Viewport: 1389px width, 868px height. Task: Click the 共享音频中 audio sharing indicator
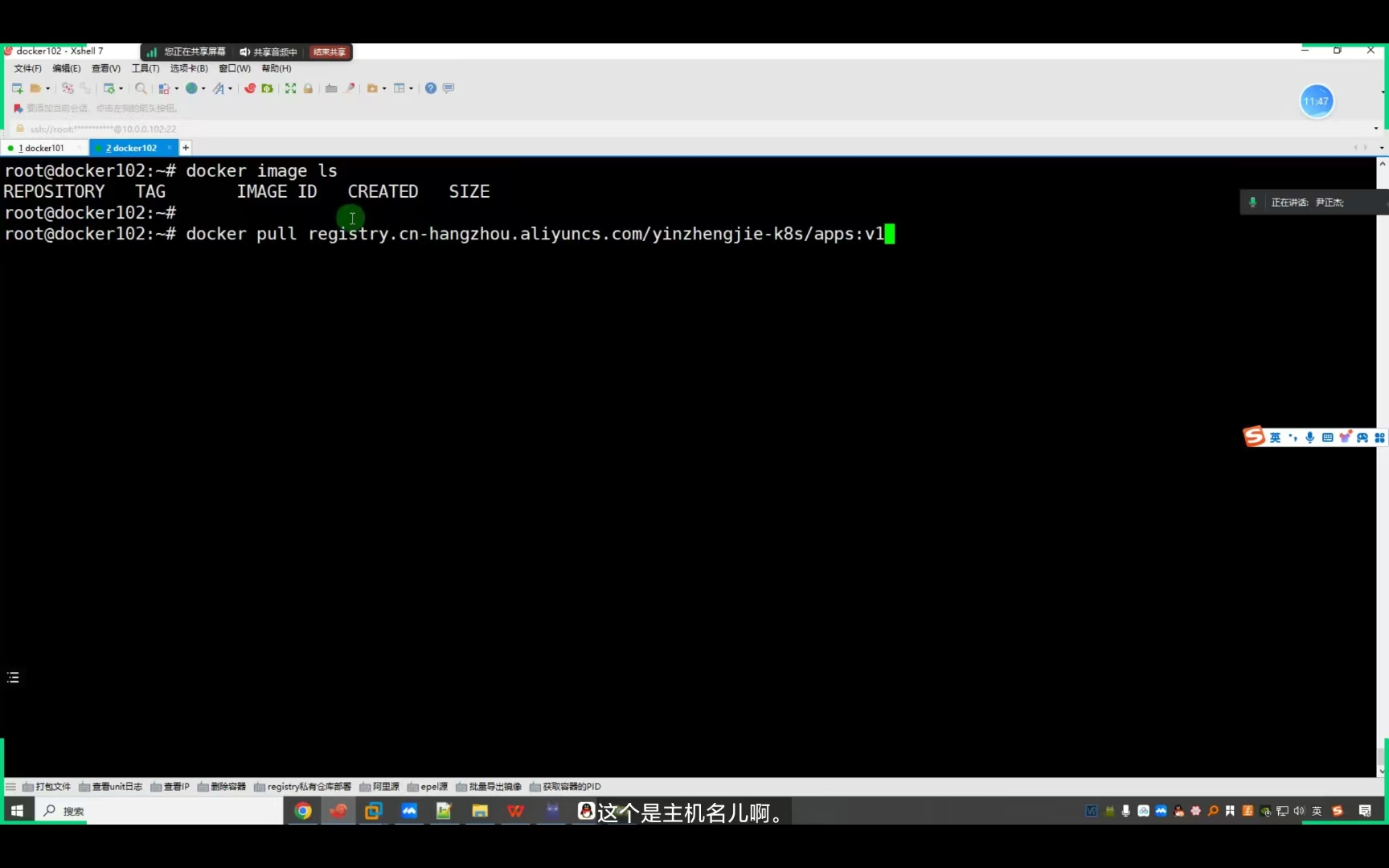click(x=268, y=52)
